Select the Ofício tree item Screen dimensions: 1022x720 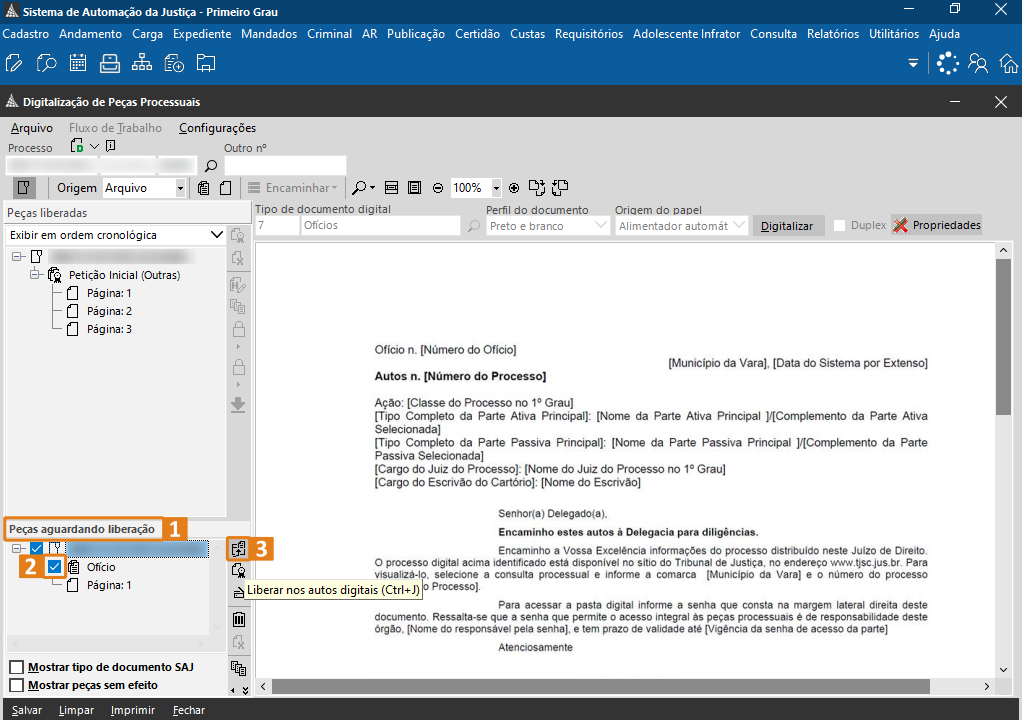coord(101,567)
